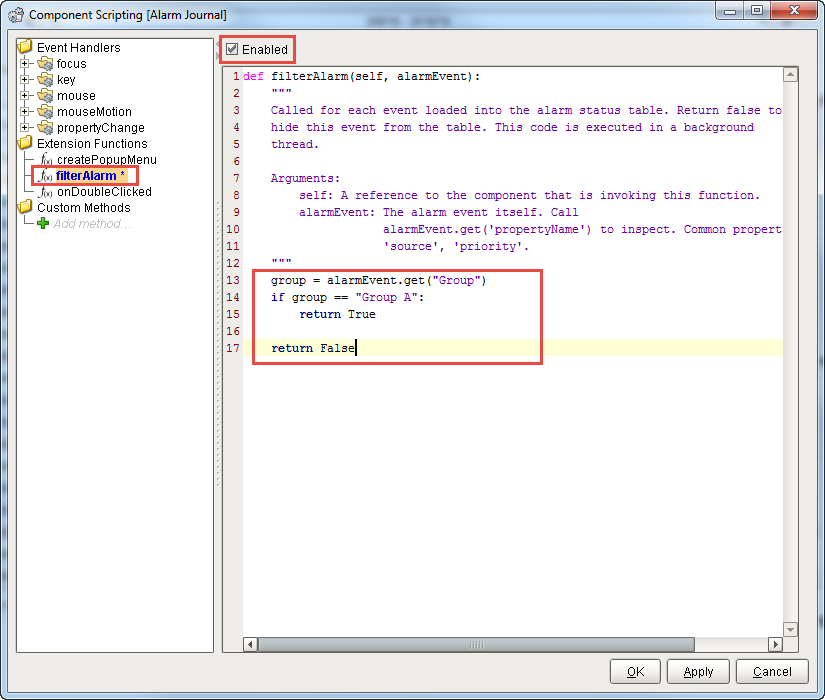Click the 'if group == "Group A":' line
The image size is (825, 700).
pos(347,297)
